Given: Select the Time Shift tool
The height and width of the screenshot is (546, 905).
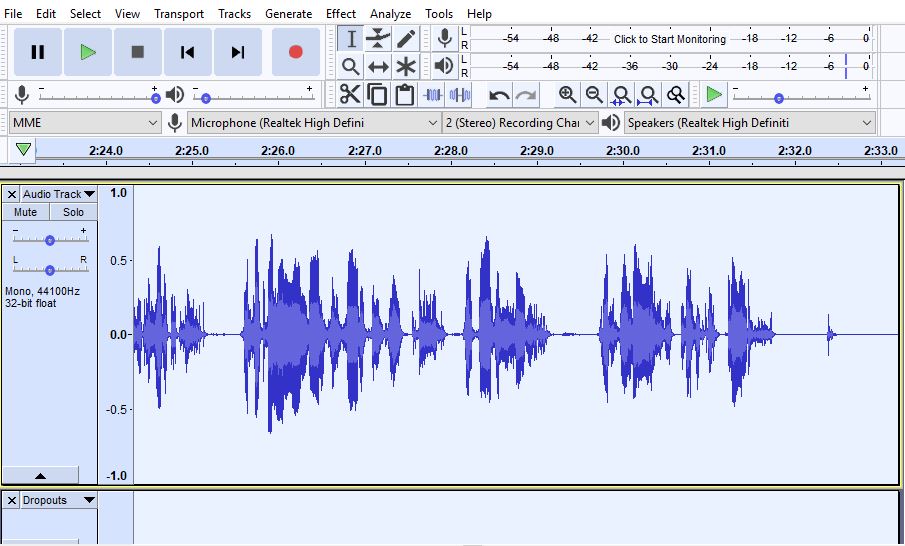Looking at the screenshot, I should [378, 66].
